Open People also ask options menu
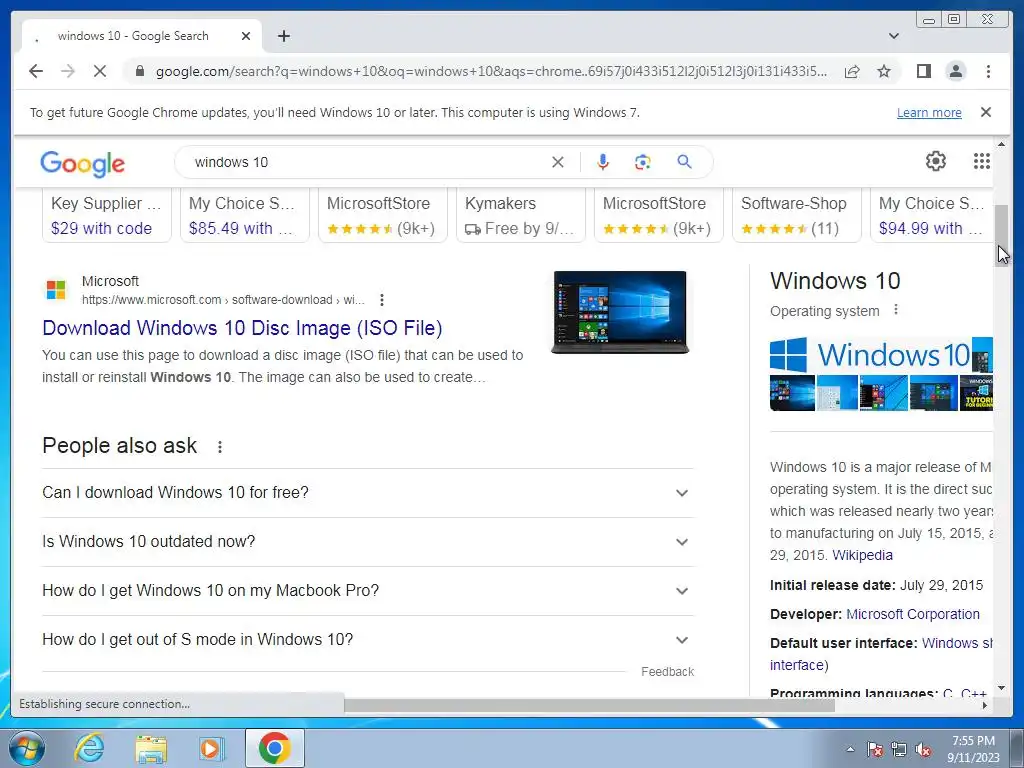Viewport: 1024px width, 768px height. pyautogui.click(x=220, y=447)
